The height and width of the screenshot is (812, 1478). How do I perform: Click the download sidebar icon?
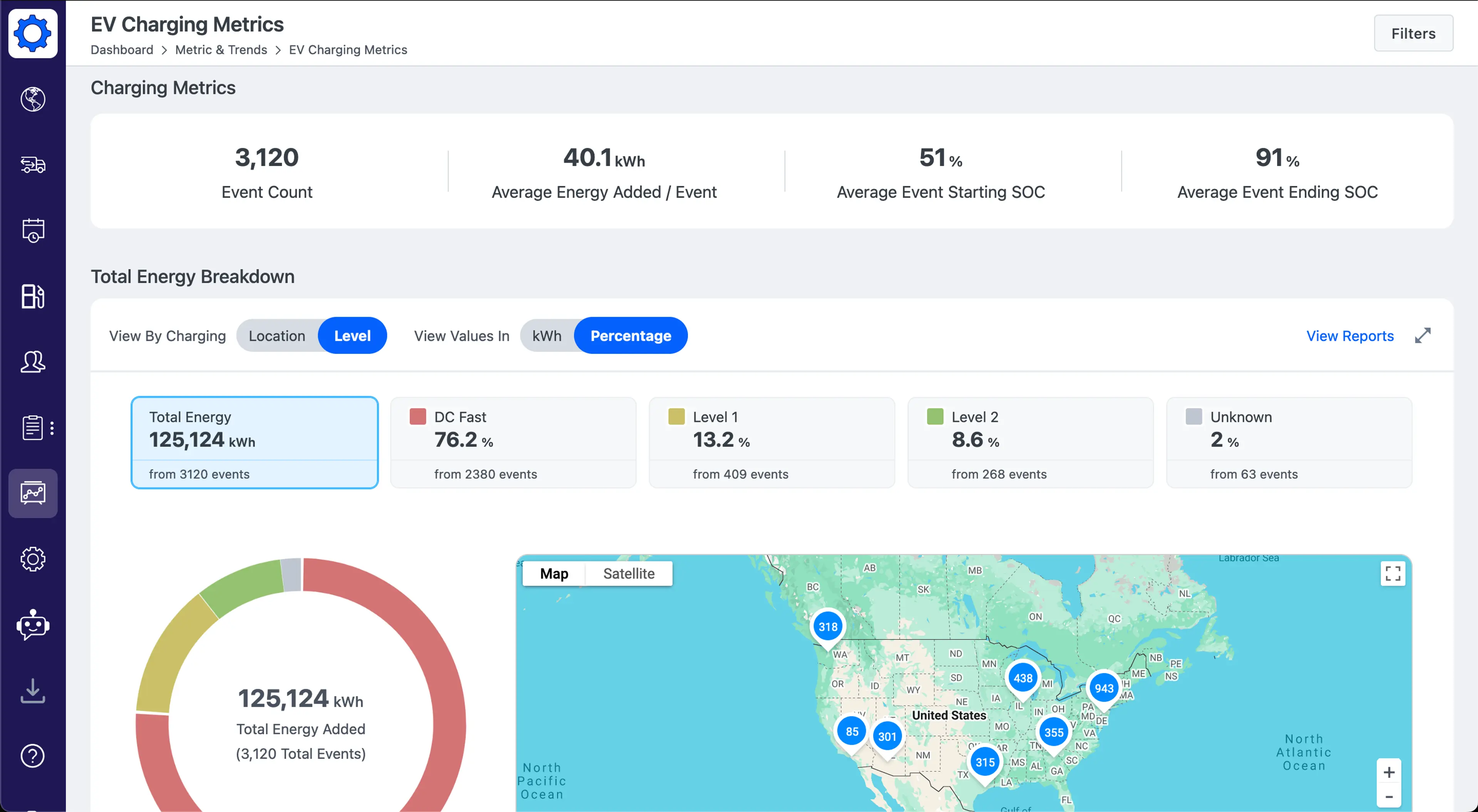click(x=33, y=690)
